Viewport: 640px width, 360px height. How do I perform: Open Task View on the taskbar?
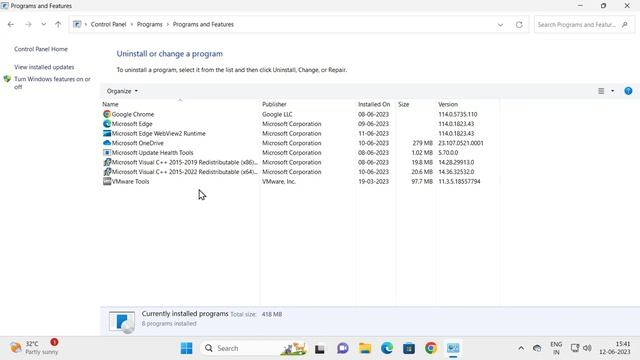click(320, 349)
